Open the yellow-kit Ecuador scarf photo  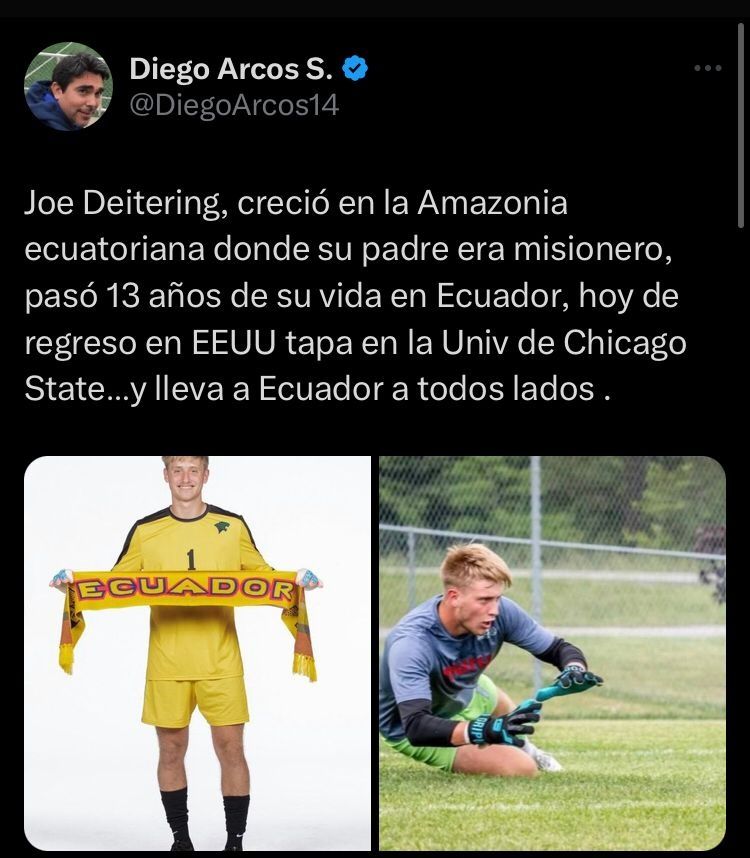tap(197, 653)
